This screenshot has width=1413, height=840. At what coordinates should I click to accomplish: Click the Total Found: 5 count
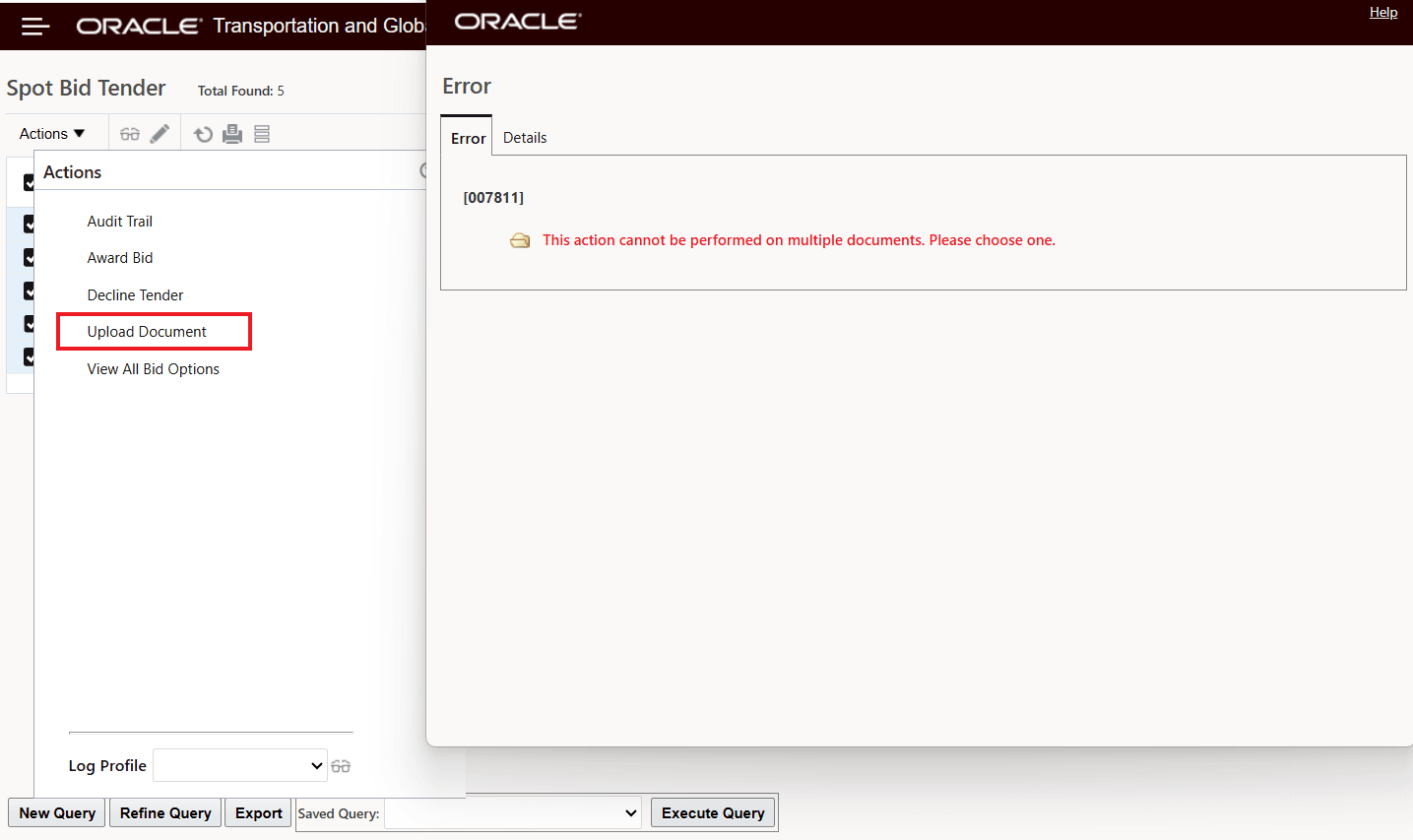(241, 91)
